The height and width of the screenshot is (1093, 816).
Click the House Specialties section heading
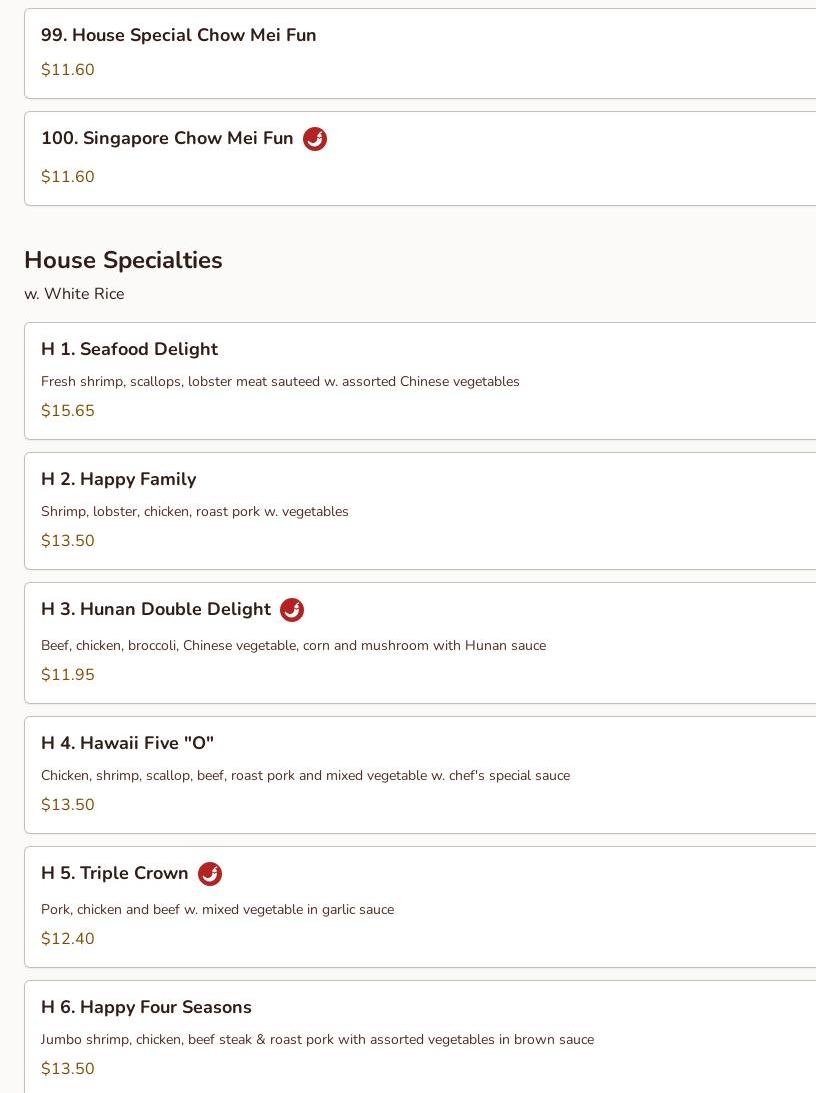(123, 260)
